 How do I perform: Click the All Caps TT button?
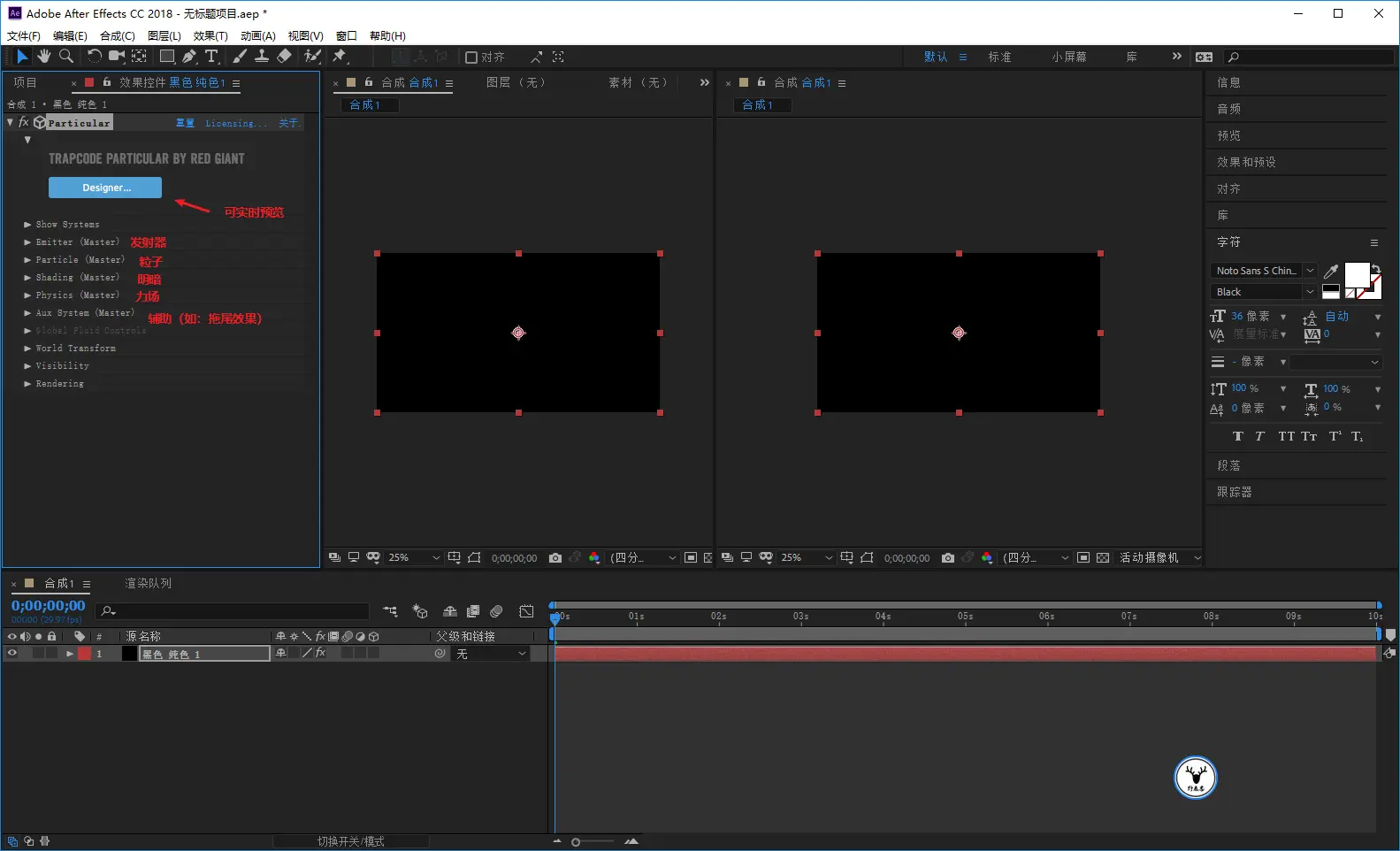point(1286,436)
